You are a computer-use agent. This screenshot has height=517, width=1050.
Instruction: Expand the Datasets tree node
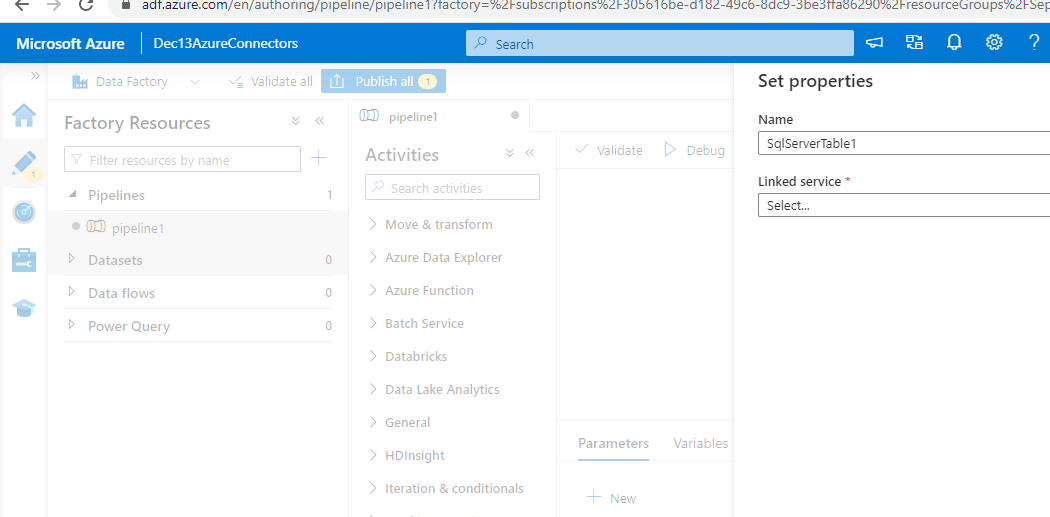(x=72, y=259)
